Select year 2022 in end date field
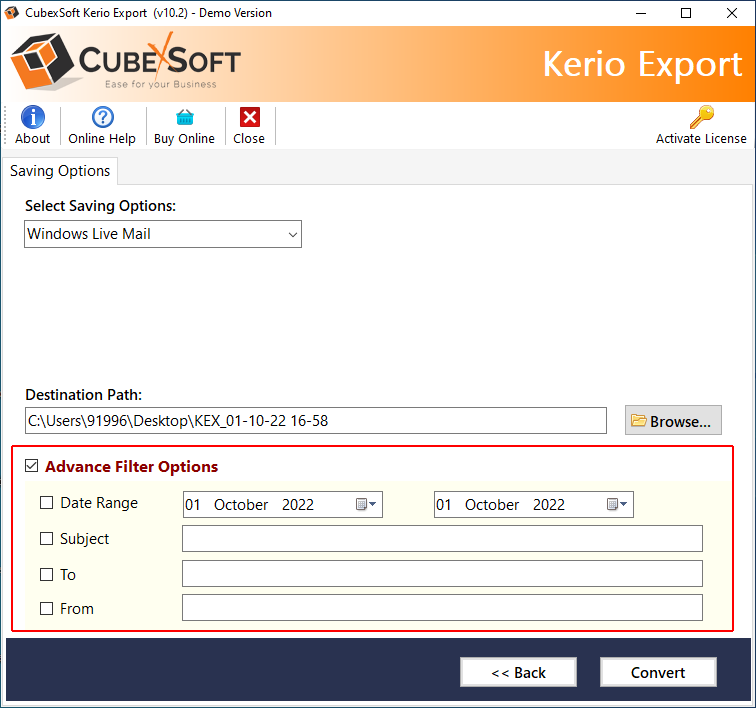Viewport: 756px width, 708px height. pyautogui.click(x=549, y=504)
